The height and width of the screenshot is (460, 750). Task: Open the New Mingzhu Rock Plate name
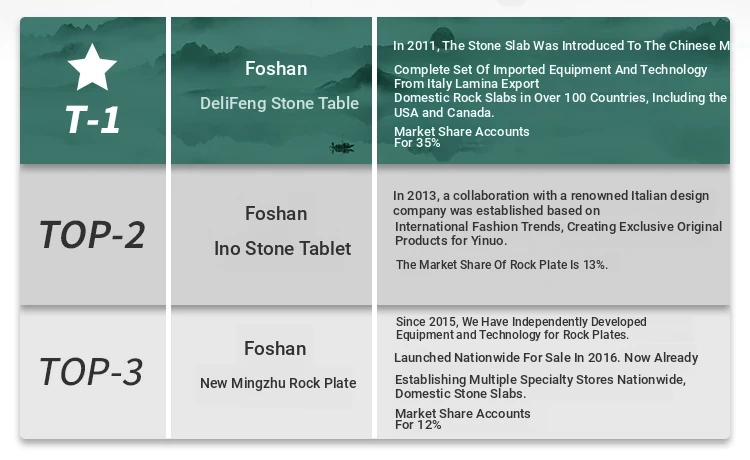pyautogui.click(x=278, y=383)
